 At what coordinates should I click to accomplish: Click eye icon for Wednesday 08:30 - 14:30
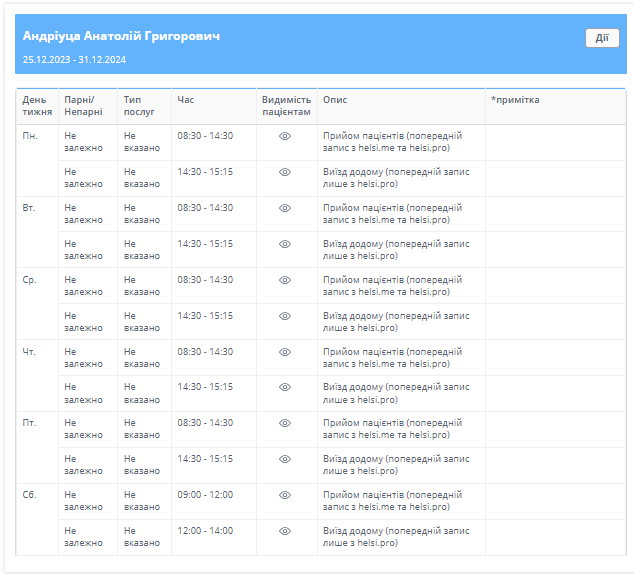click(x=285, y=280)
